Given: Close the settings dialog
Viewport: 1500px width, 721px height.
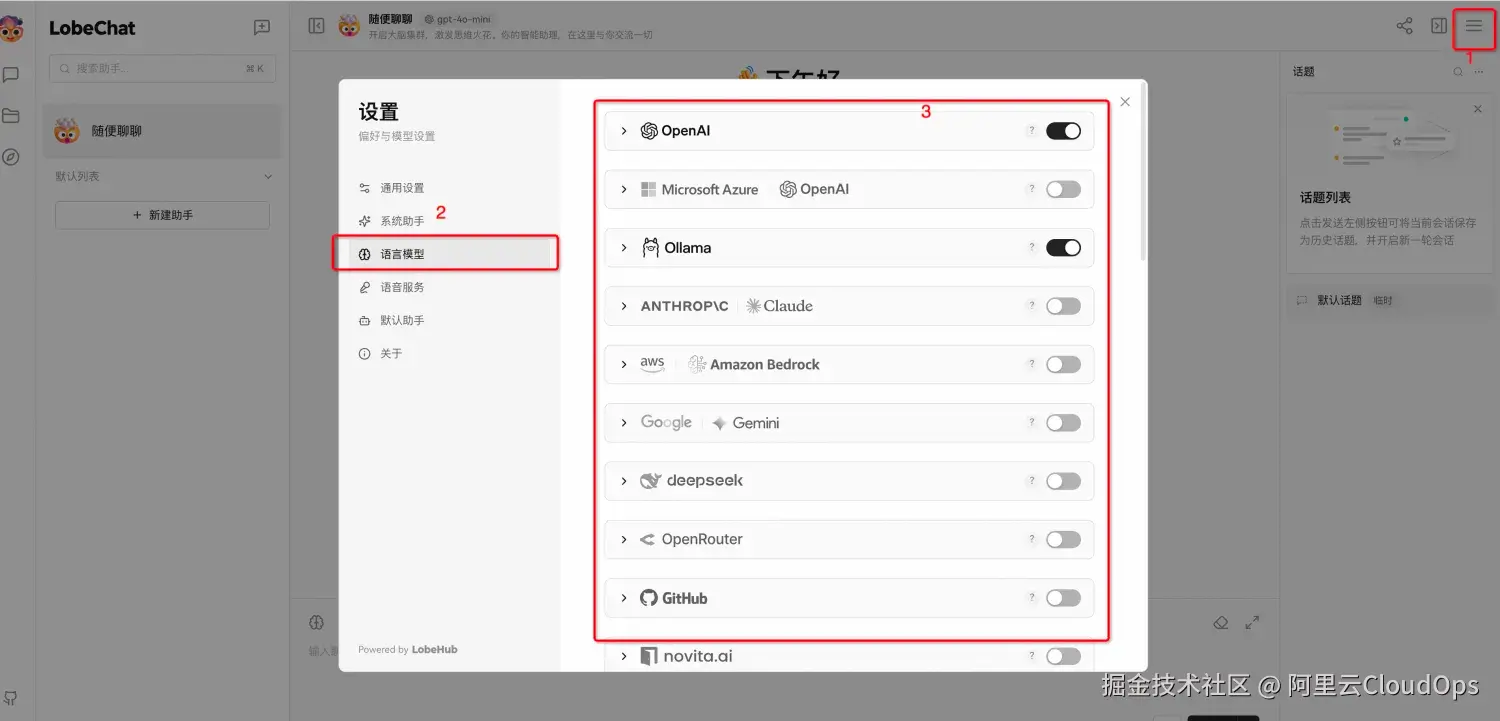Looking at the screenshot, I should click(1125, 102).
